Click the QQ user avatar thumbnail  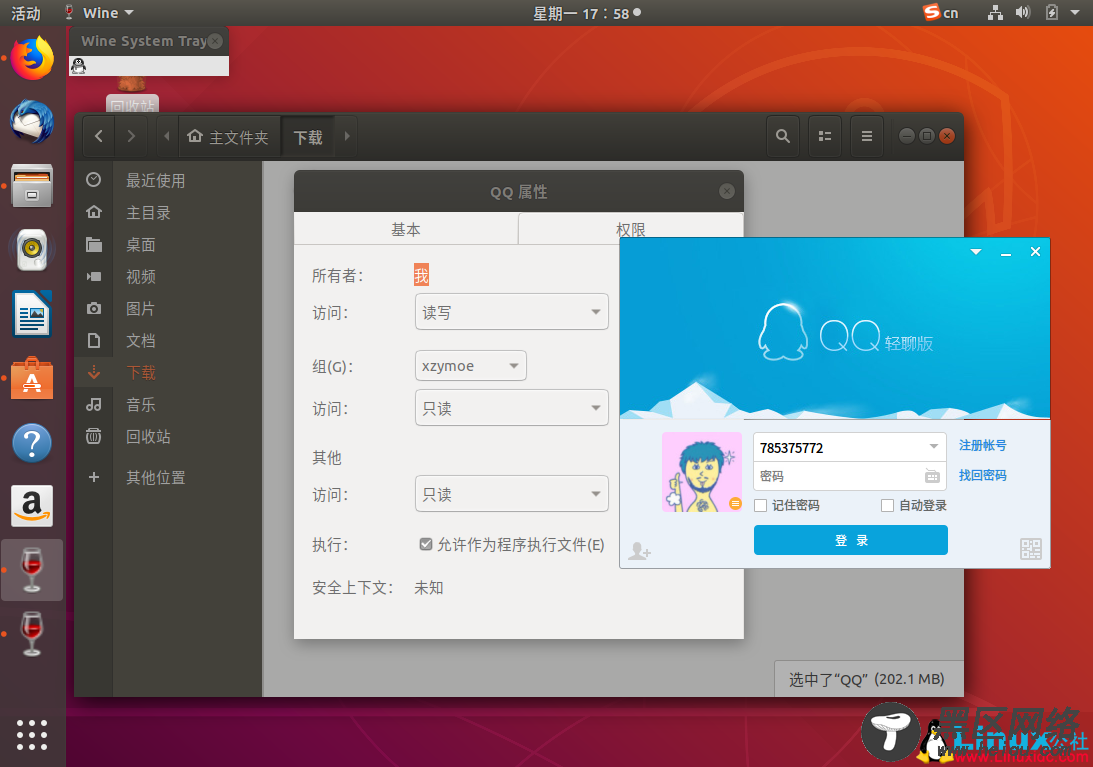point(702,472)
